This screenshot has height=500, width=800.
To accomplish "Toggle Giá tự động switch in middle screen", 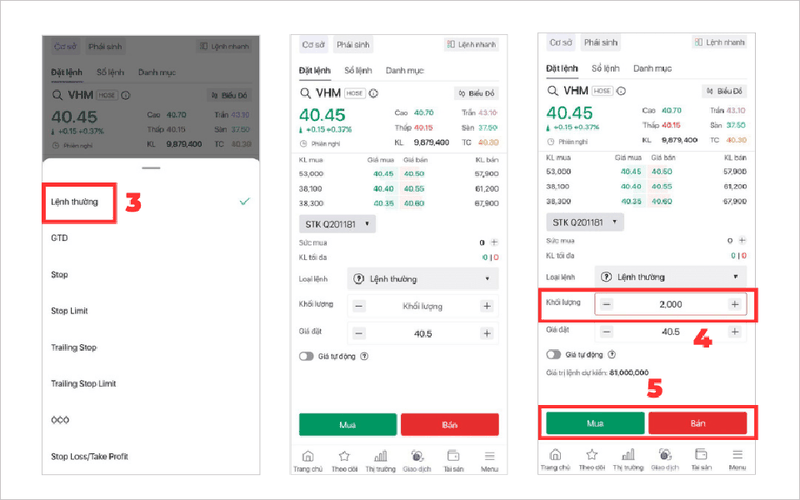I will (x=306, y=356).
